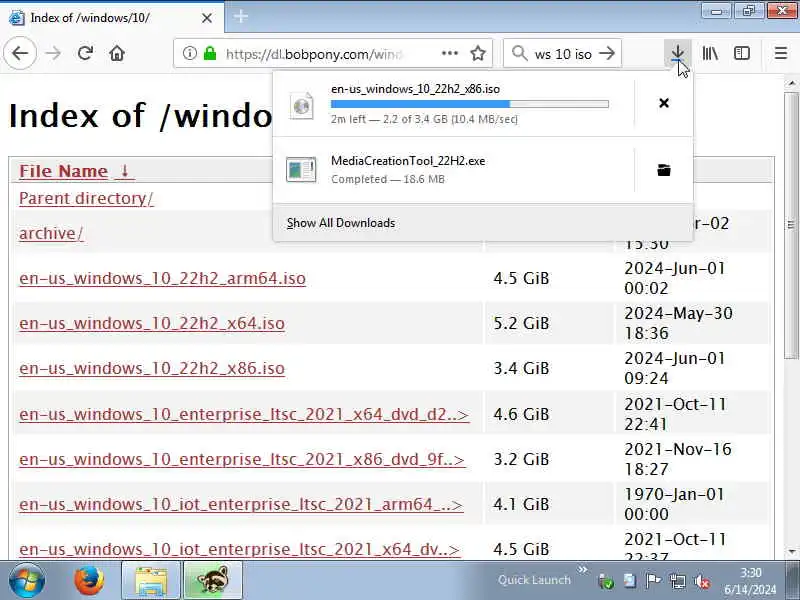Click scrollbar up arrow
This screenshot has height=600, width=800.
coord(791,83)
